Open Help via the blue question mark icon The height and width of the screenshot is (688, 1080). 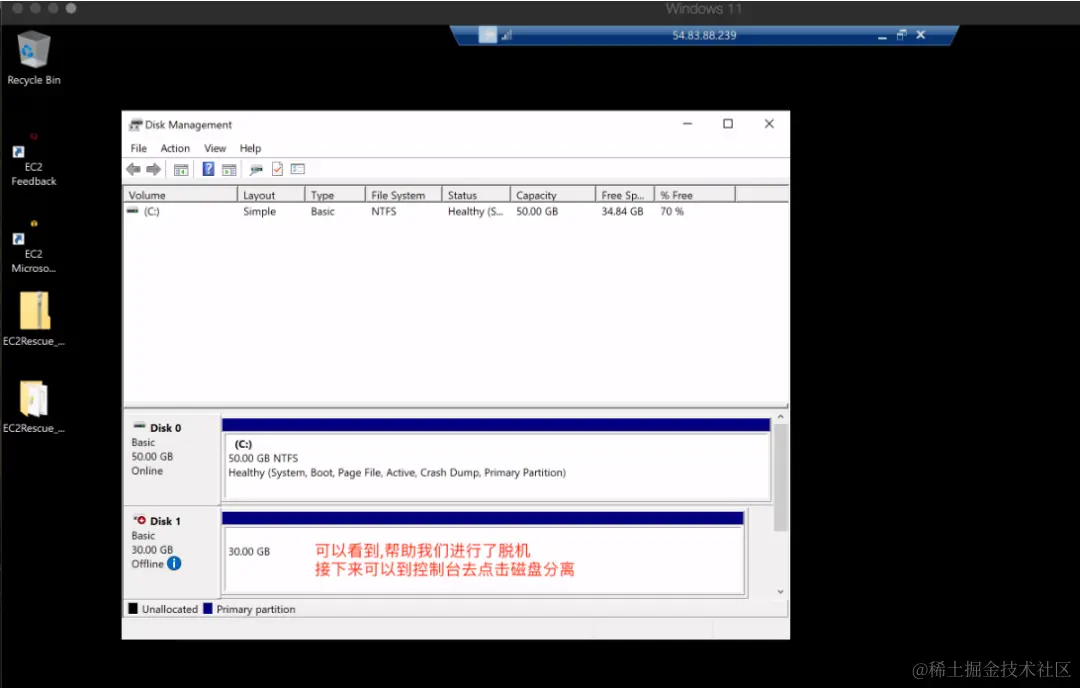pos(208,169)
